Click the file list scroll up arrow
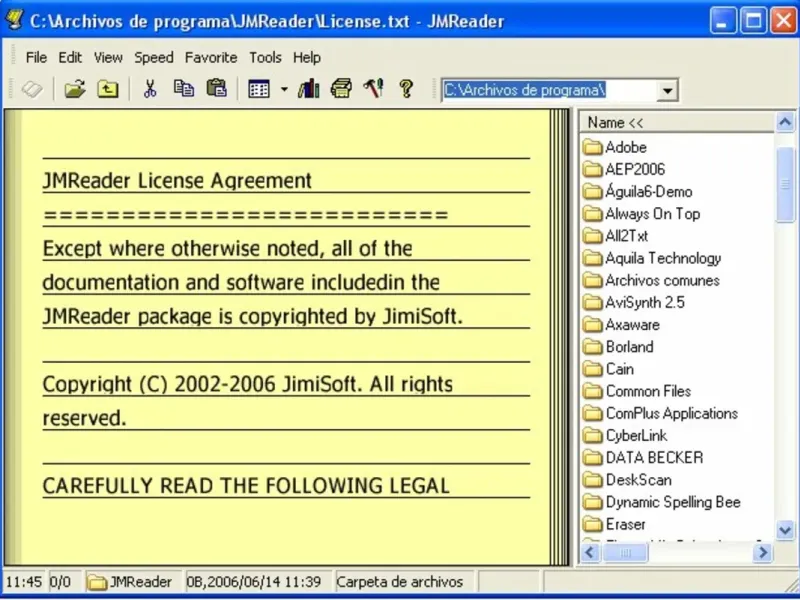 [785, 122]
